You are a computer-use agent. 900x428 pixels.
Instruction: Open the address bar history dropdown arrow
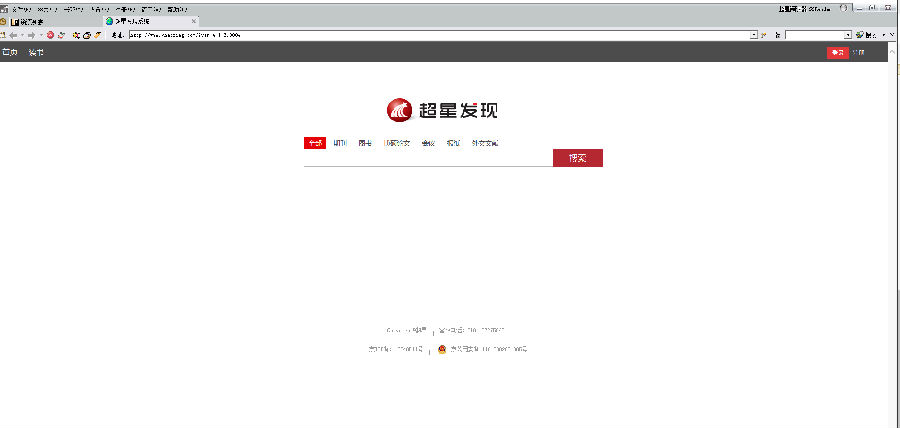click(x=754, y=35)
